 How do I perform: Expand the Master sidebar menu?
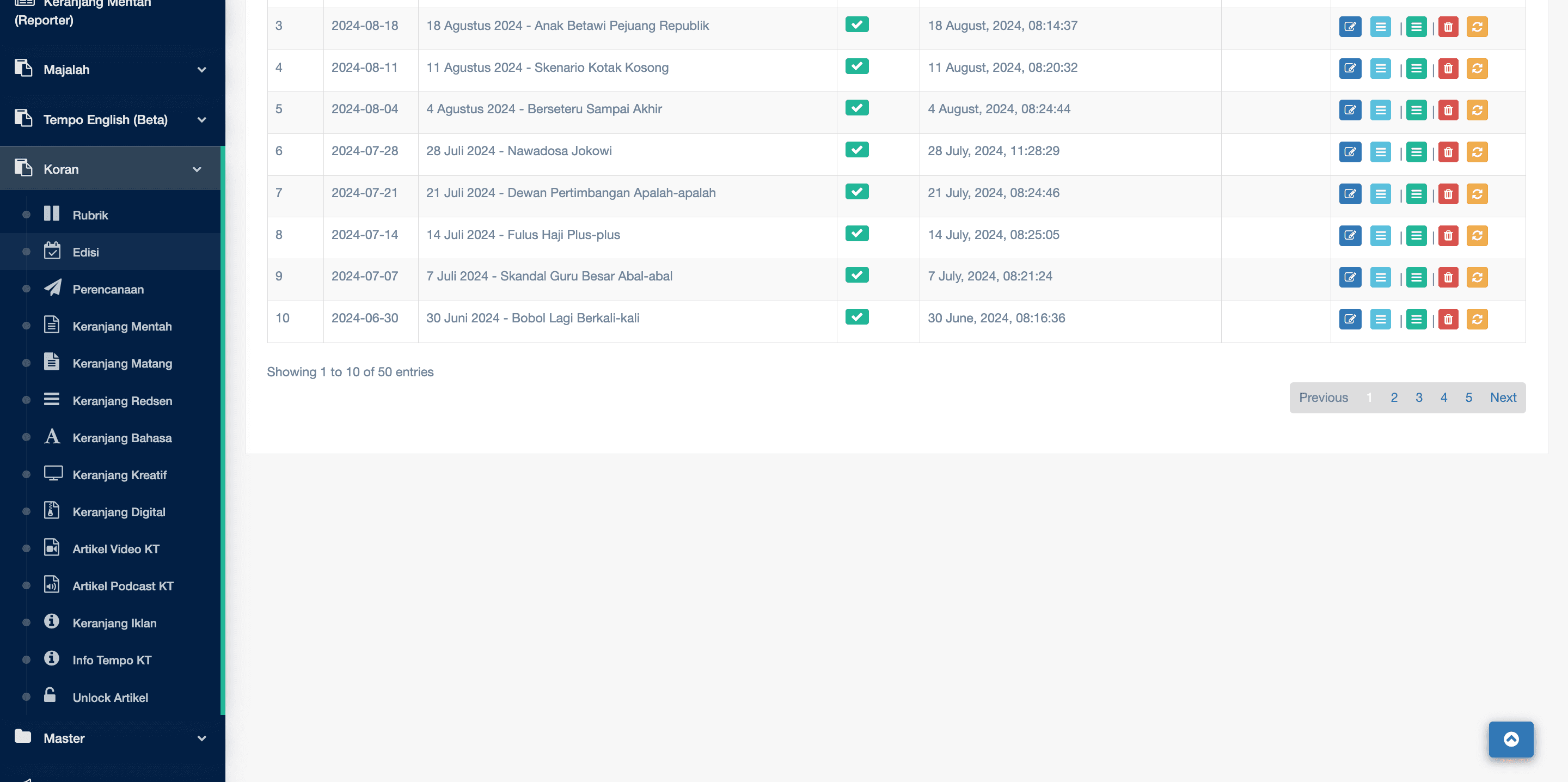pos(113,738)
